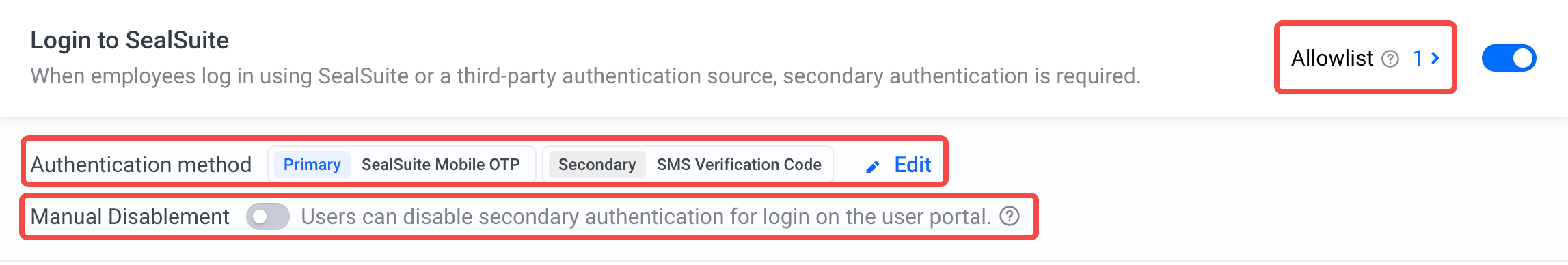Click the secondary authentication required description text
1568x265 pixels.
click(x=586, y=76)
